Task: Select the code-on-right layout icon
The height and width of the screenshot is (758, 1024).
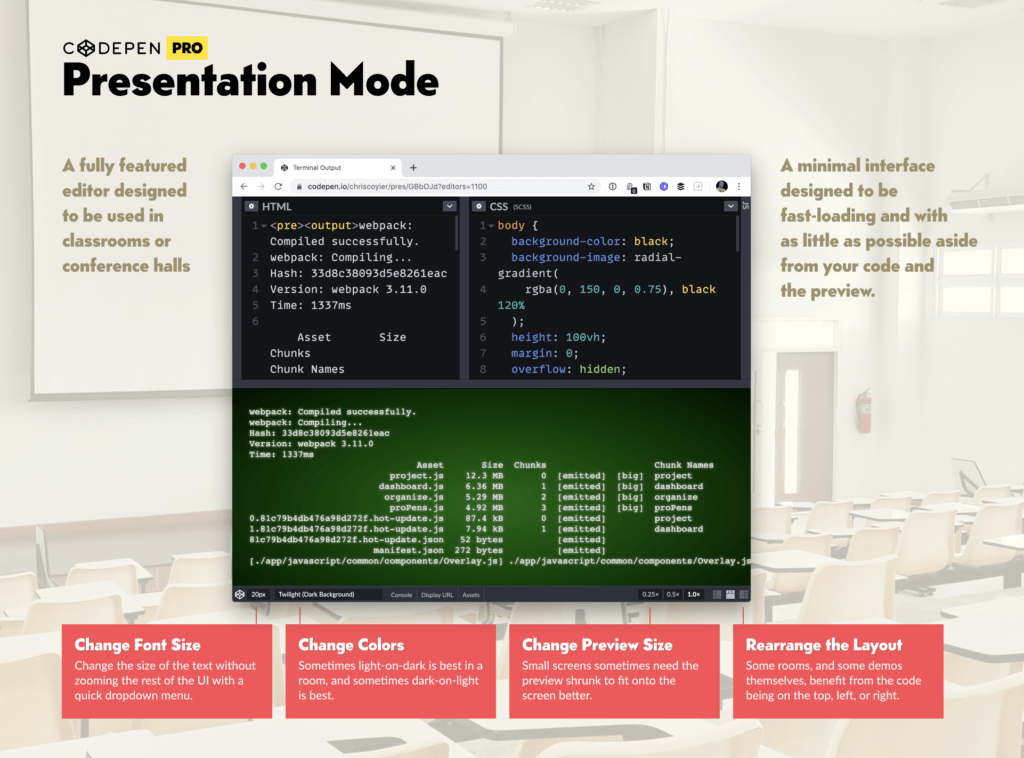Action: [x=744, y=594]
